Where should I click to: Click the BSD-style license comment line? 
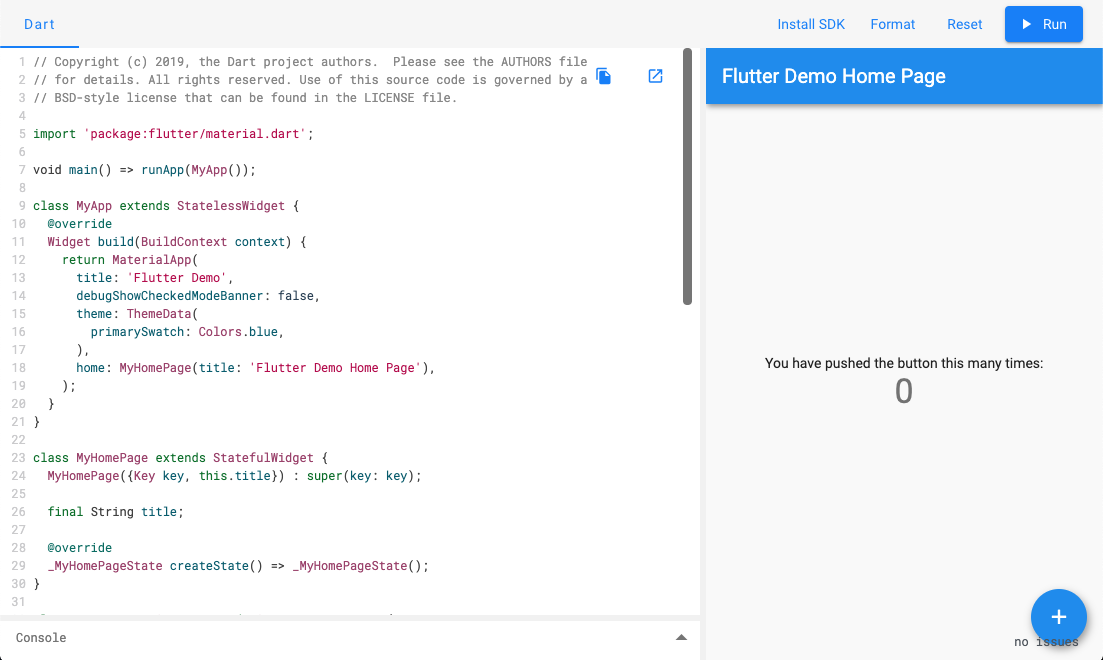click(246, 98)
